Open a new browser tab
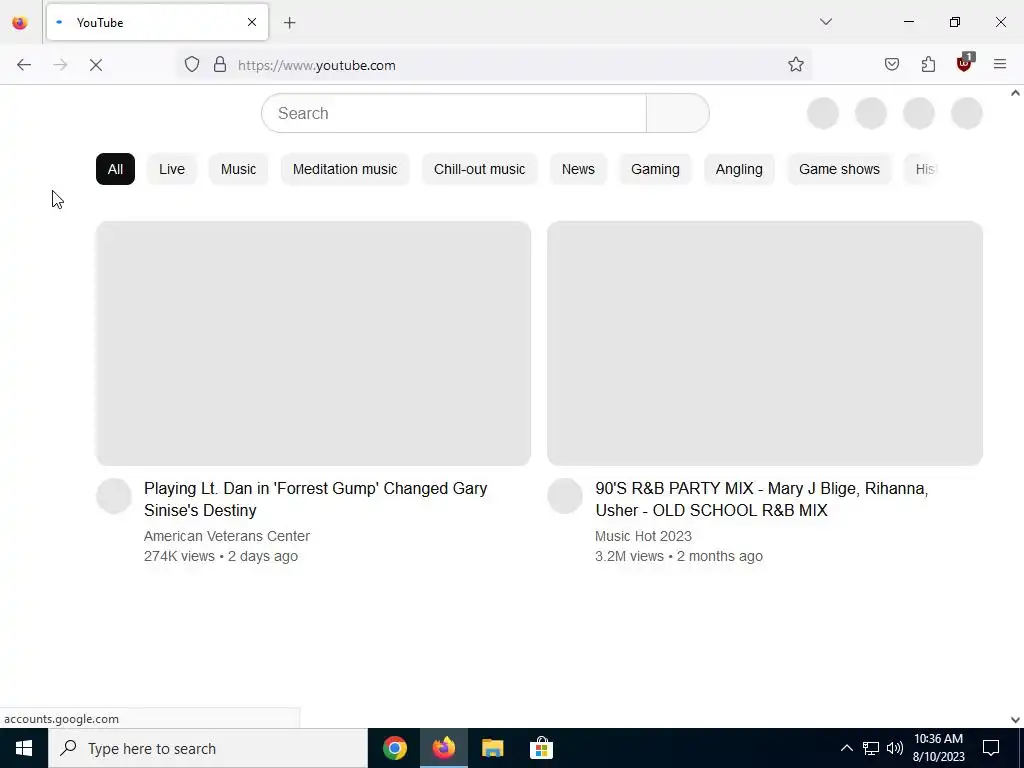Image resolution: width=1024 pixels, height=768 pixels. (290, 23)
